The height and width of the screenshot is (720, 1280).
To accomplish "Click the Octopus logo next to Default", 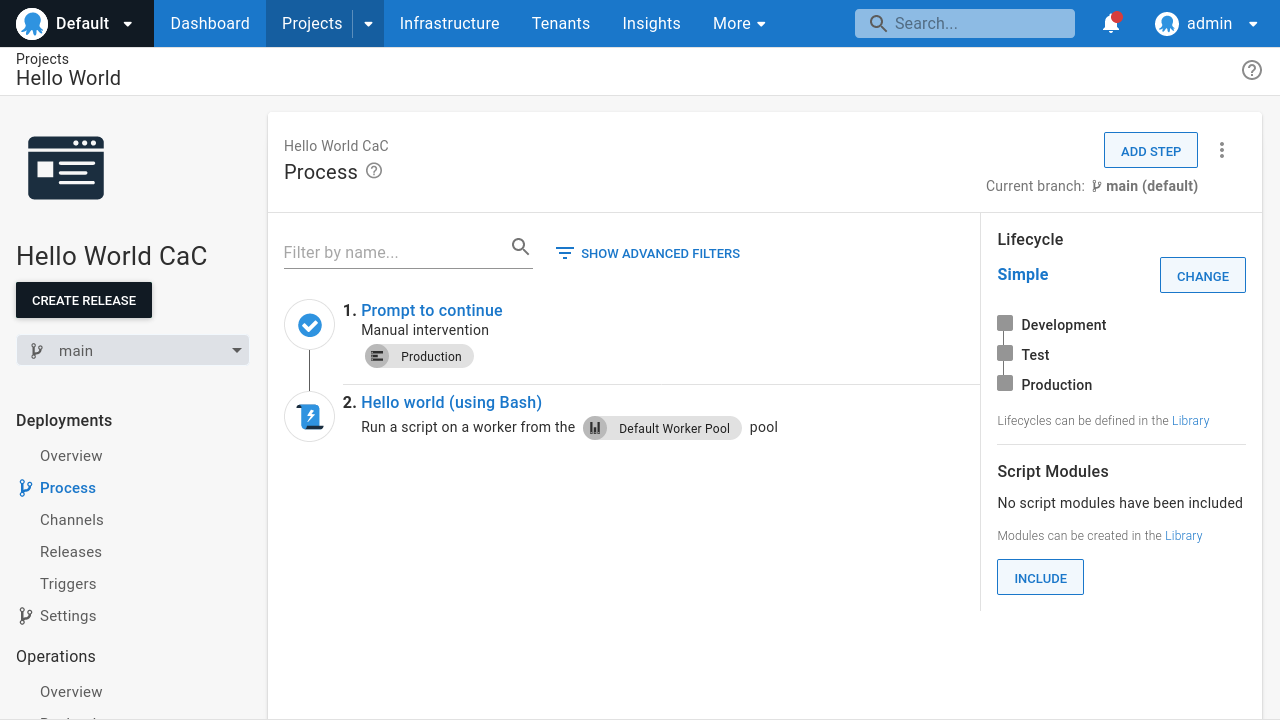I will click(x=30, y=23).
